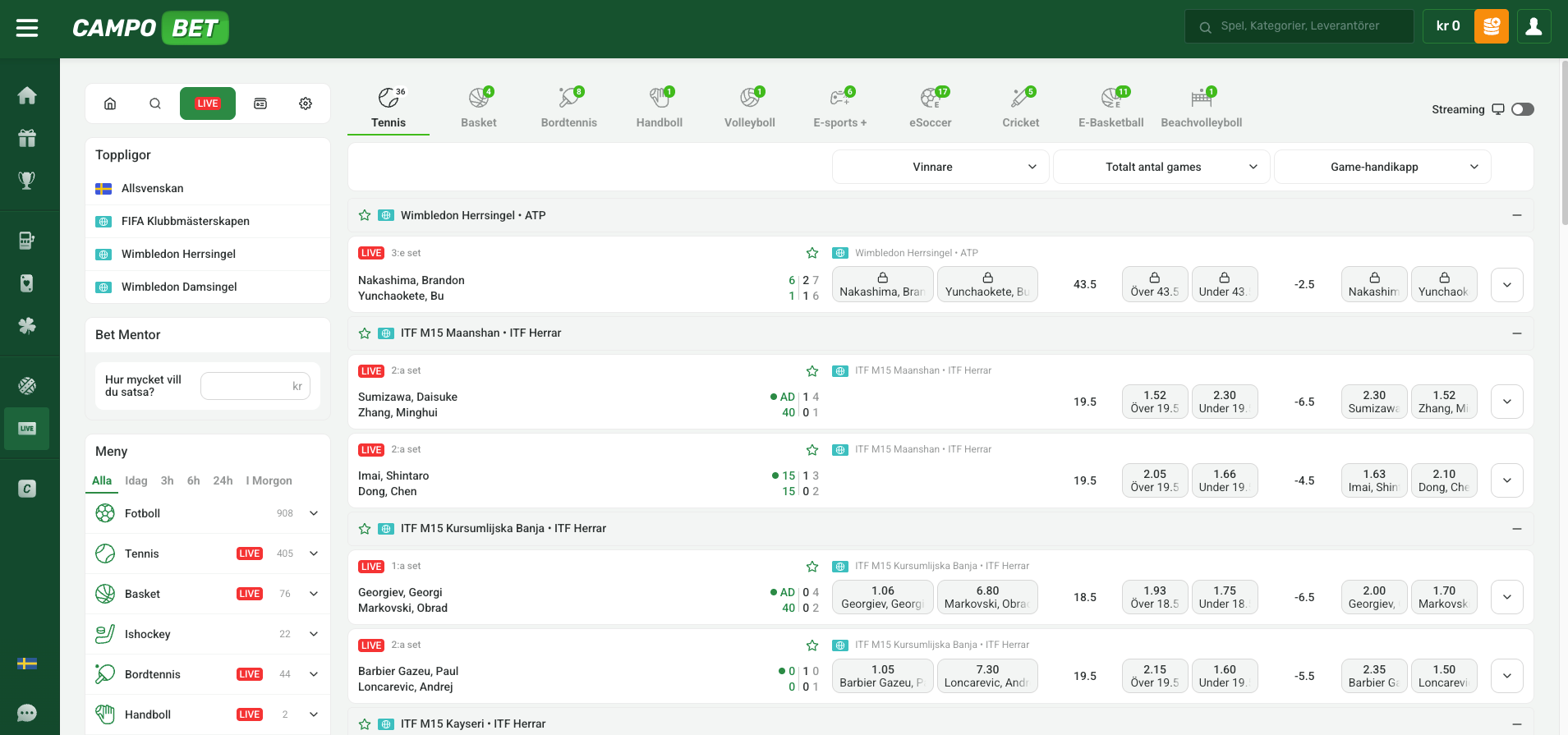1568x735 pixels.
Task: Open search icon in betting toolbar
Action: click(x=155, y=103)
